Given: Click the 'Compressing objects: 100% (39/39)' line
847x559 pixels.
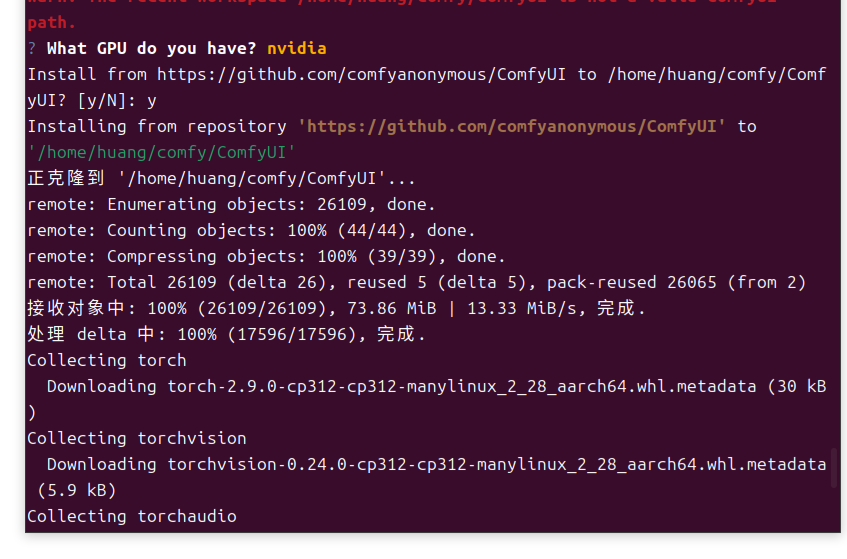Looking at the screenshot, I should coord(266,256).
